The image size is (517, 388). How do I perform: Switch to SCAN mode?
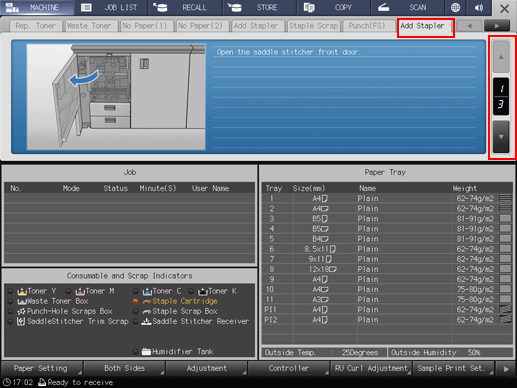(407, 7)
